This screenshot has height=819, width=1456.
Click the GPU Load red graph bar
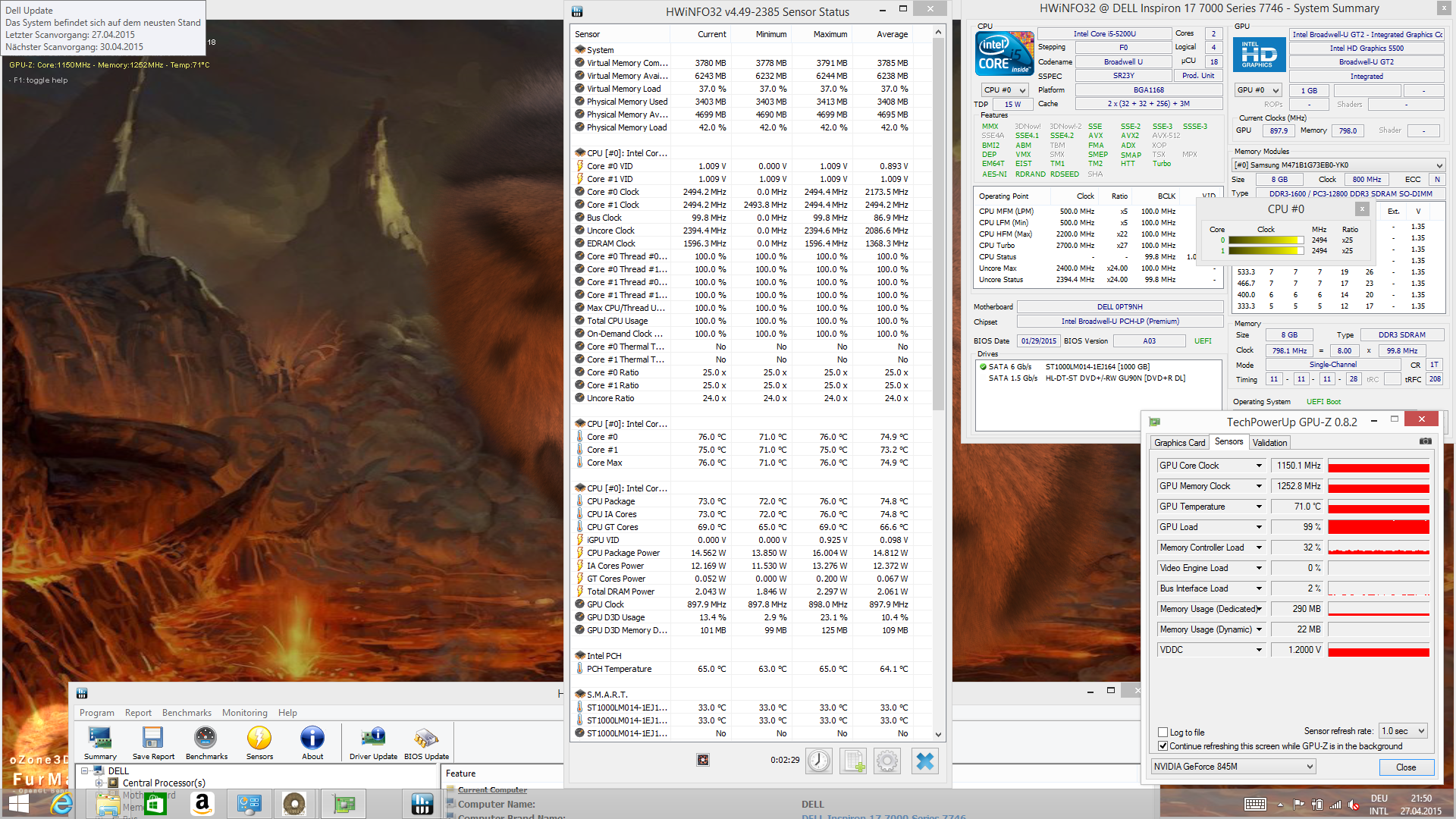click(1379, 527)
